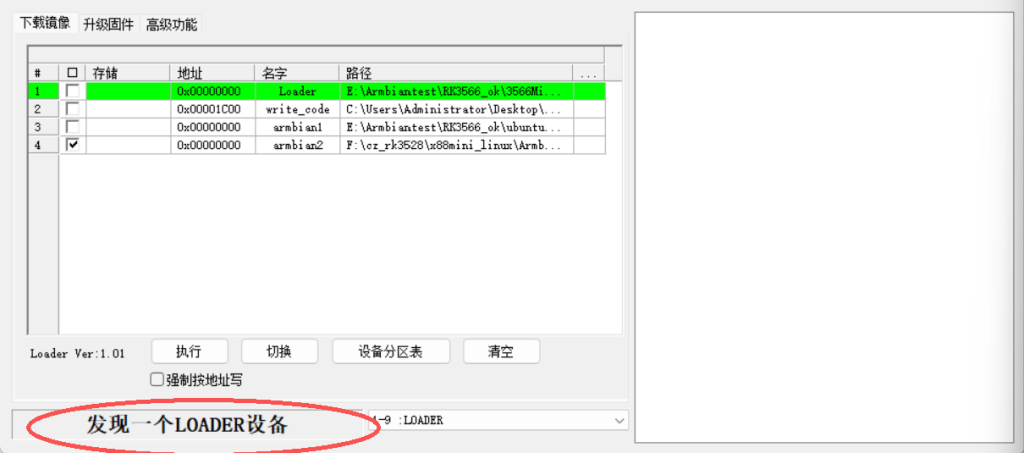Open 设备分区表
Screen dimensions: 1024x453
click(x=390, y=352)
